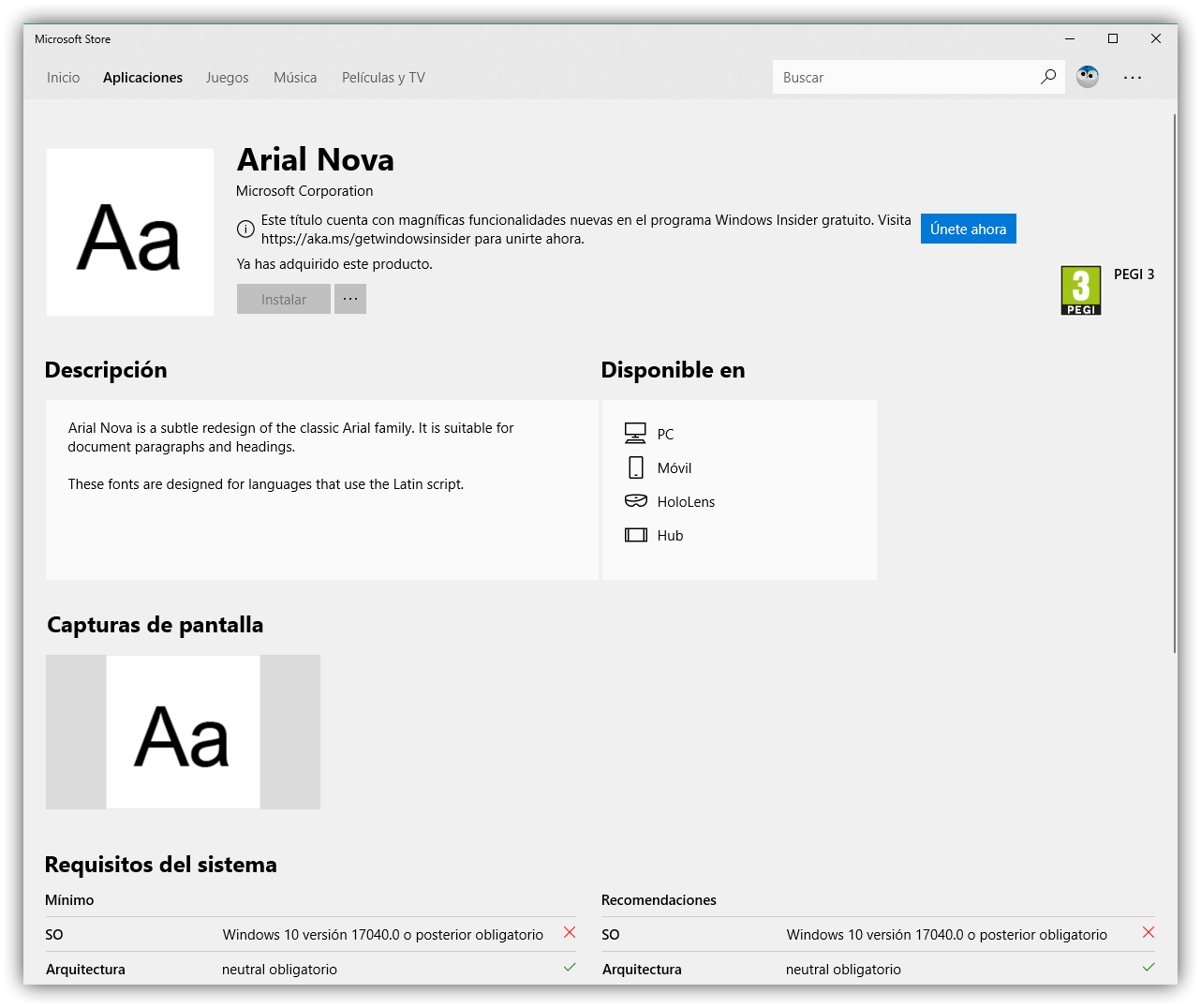This screenshot has height=1008, width=1201.
Task: Click the PEGI 3 label text
Action: [x=1134, y=274]
